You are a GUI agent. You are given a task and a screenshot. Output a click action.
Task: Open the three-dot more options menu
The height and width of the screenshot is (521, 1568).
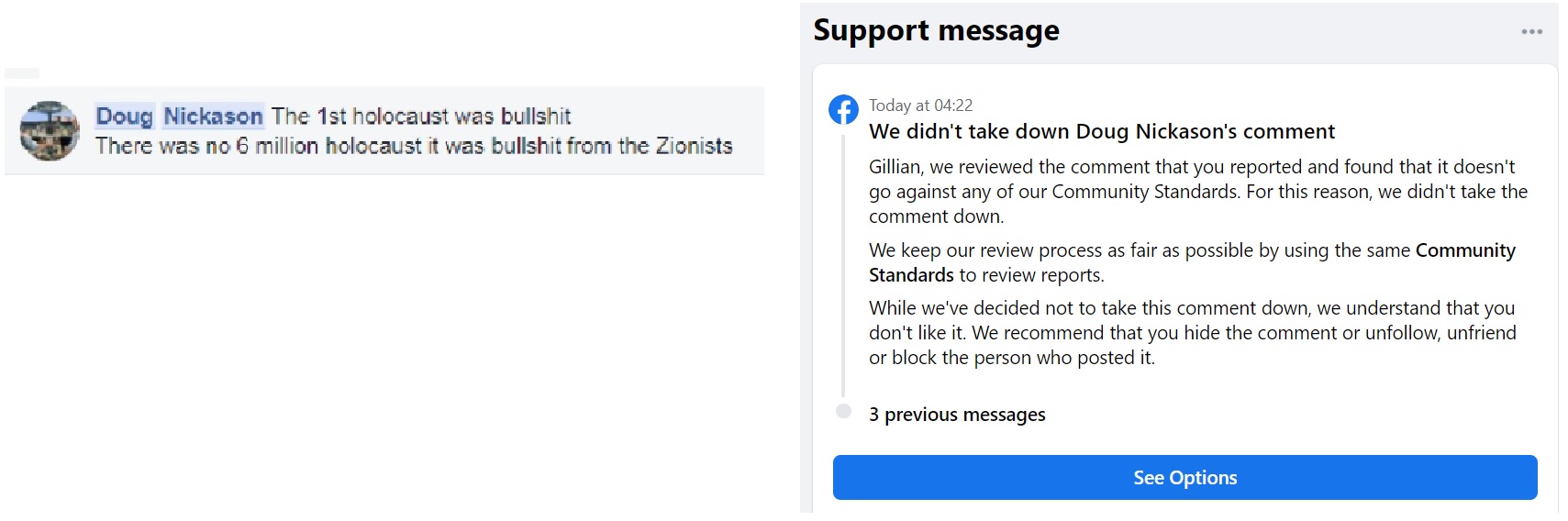(x=1531, y=31)
